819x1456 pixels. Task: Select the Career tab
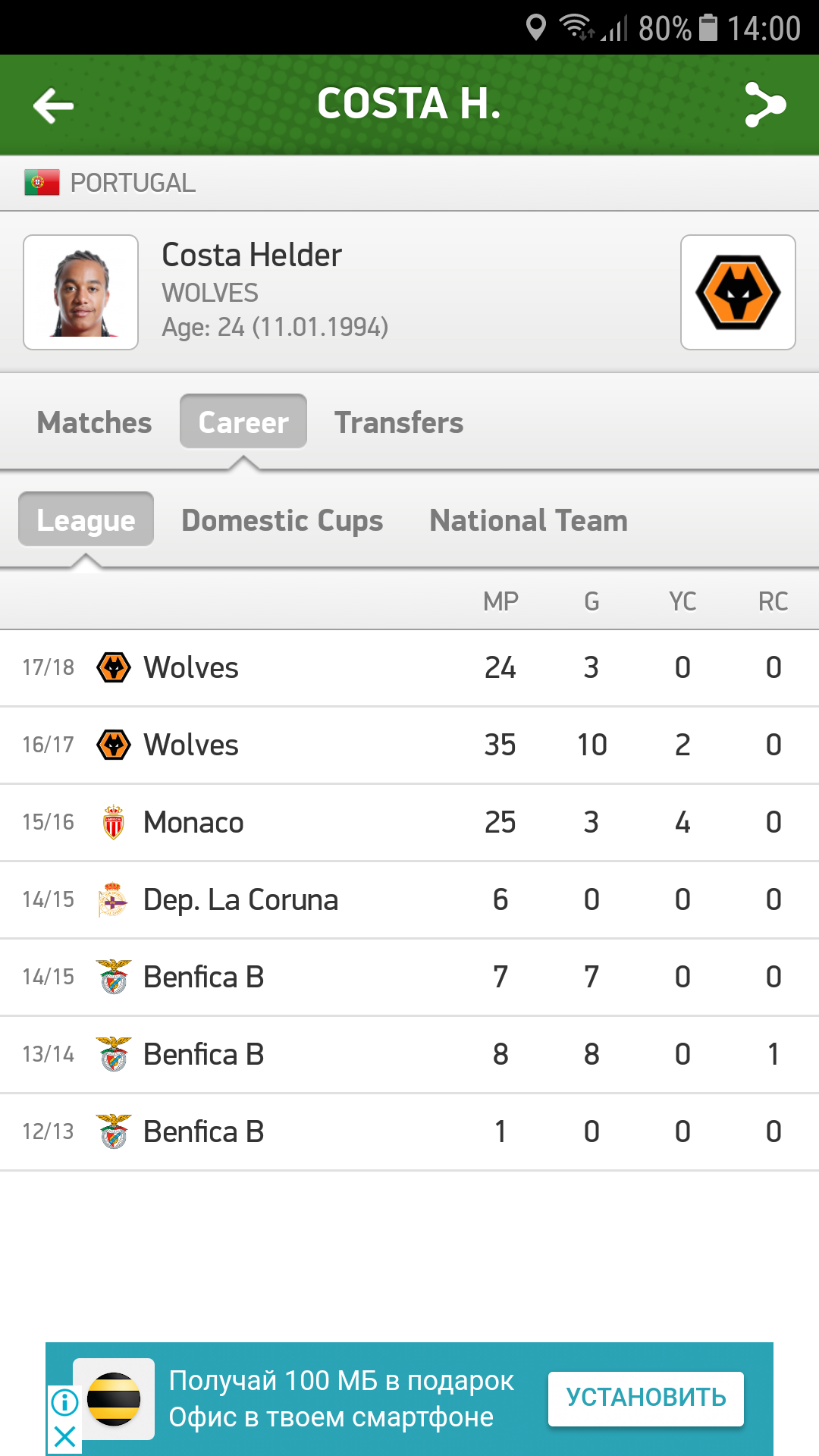pyautogui.click(x=243, y=422)
